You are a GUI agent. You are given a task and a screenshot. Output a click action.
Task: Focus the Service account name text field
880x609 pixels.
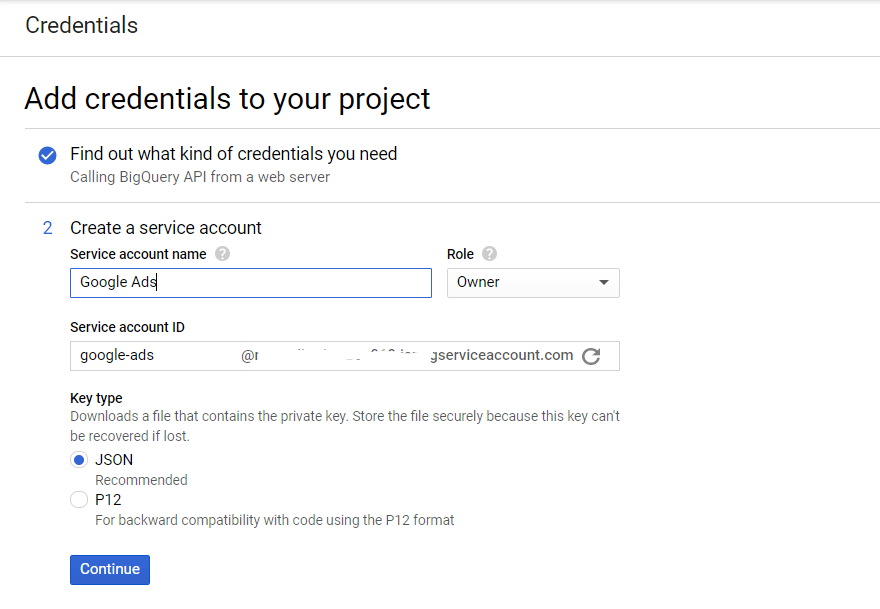point(250,283)
